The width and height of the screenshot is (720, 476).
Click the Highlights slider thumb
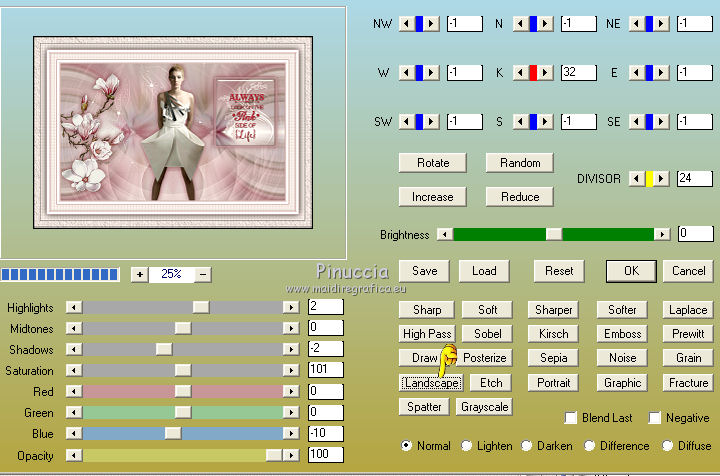(x=201, y=307)
